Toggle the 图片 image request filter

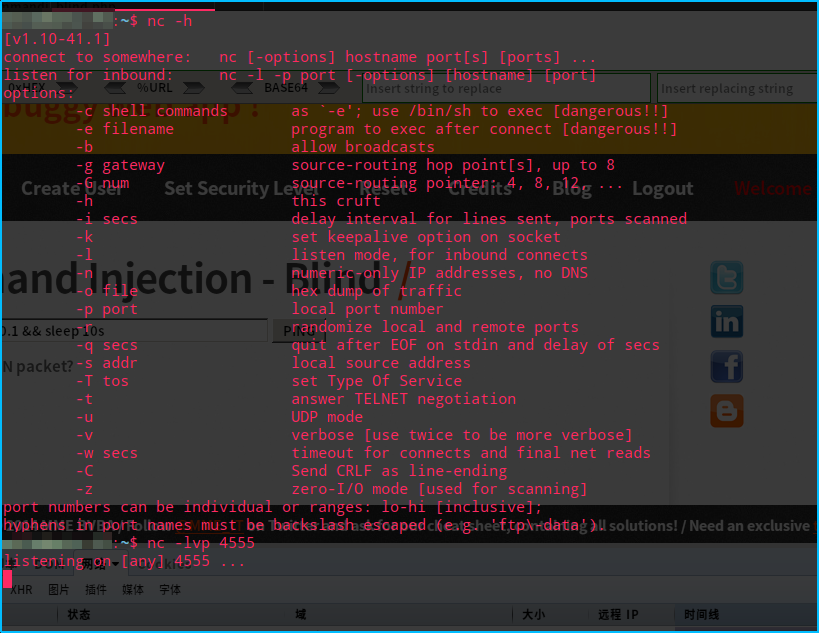coord(56,589)
